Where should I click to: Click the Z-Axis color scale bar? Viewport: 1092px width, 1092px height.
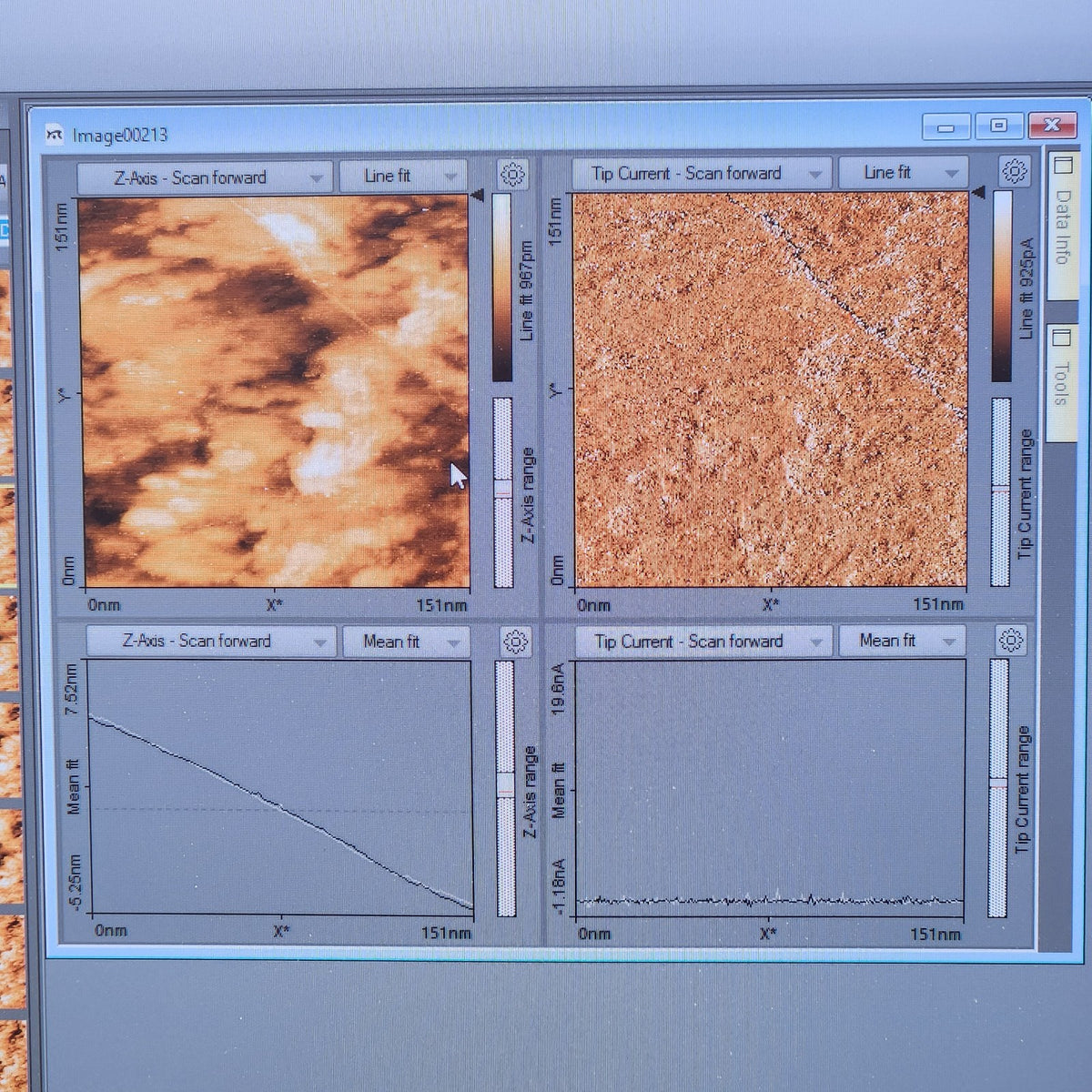click(502, 287)
